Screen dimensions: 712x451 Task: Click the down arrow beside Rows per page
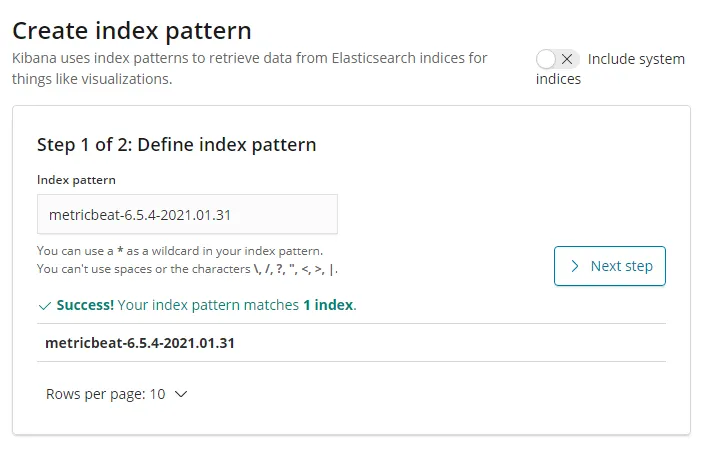tap(181, 394)
